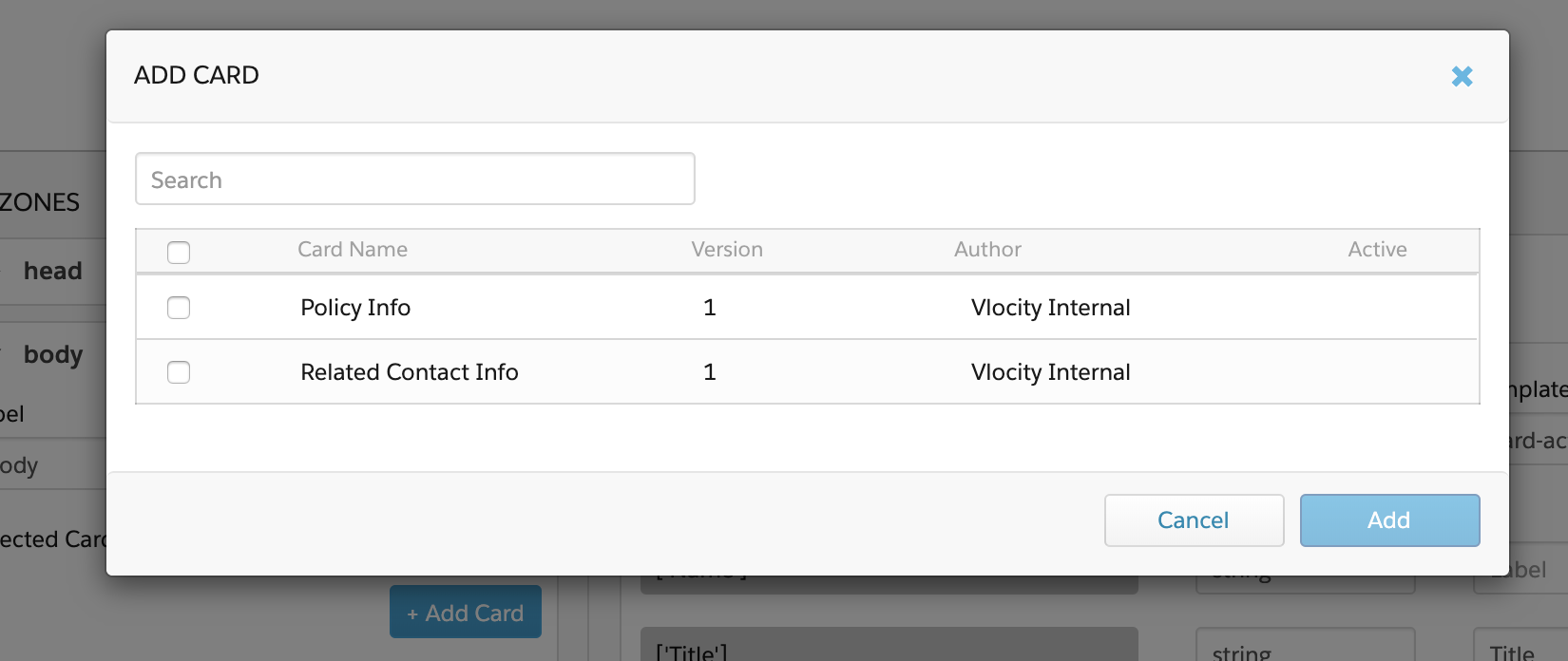Tick the Policy Info card checkbox
This screenshot has width=1568, height=661.
click(x=179, y=308)
